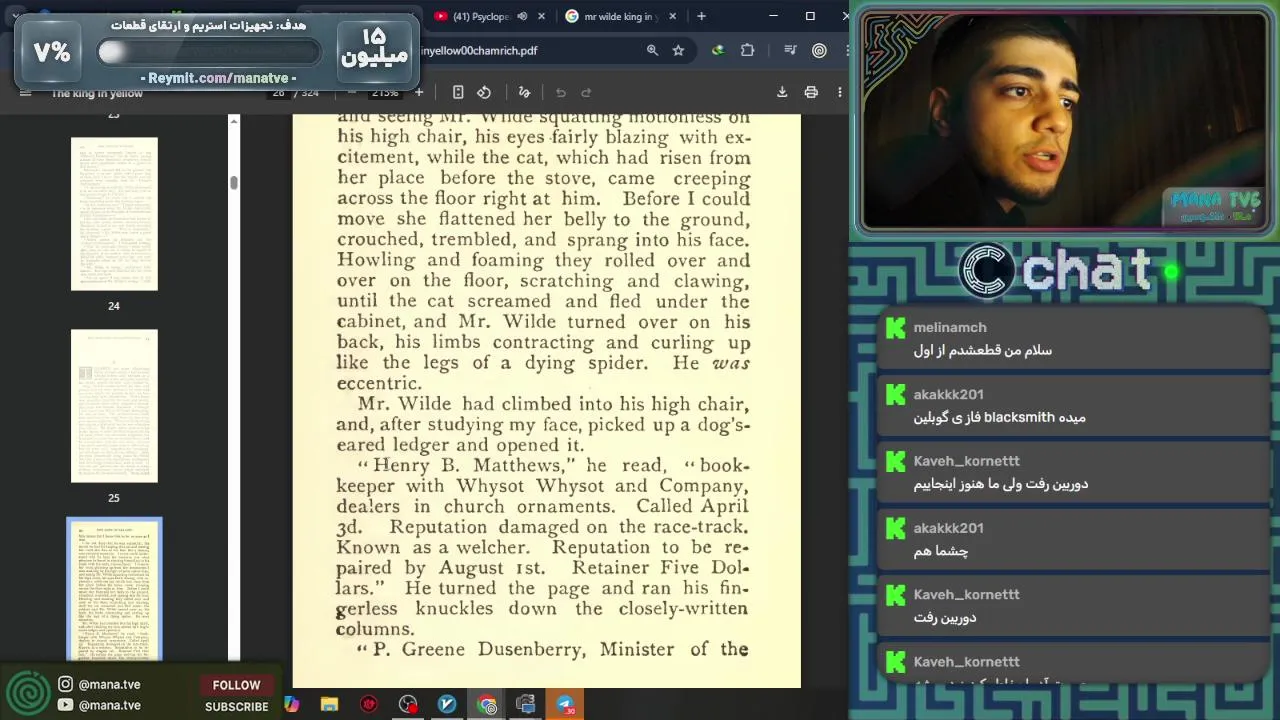
Task: Open page 24 thumbnail
Action: click(114, 214)
